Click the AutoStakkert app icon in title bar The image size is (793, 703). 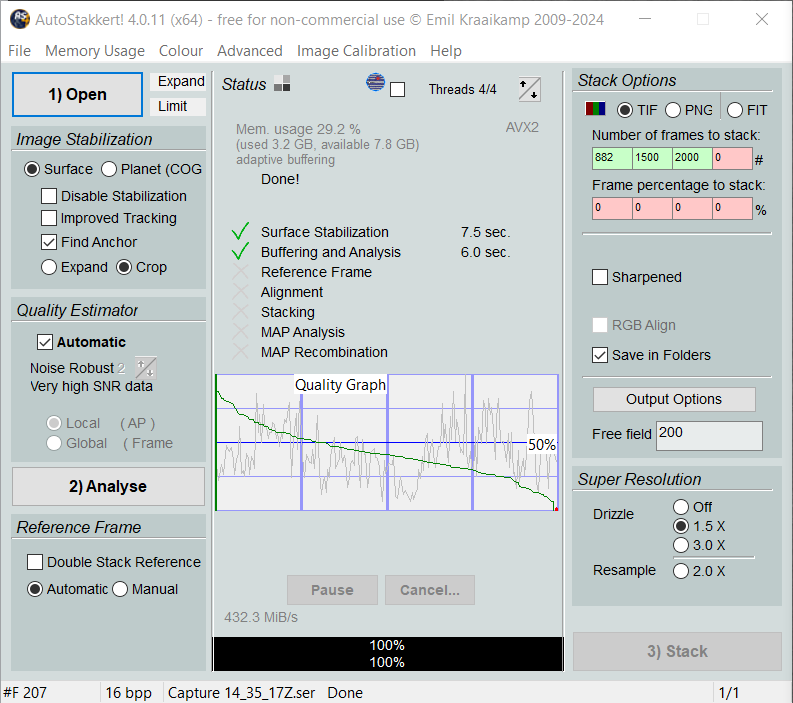click(x=20, y=20)
